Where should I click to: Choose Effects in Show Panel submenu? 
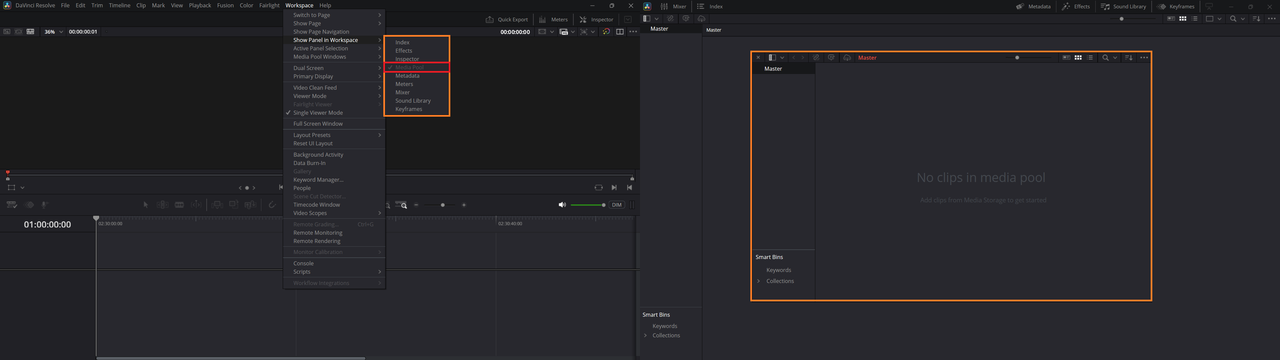[x=417, y=51]
